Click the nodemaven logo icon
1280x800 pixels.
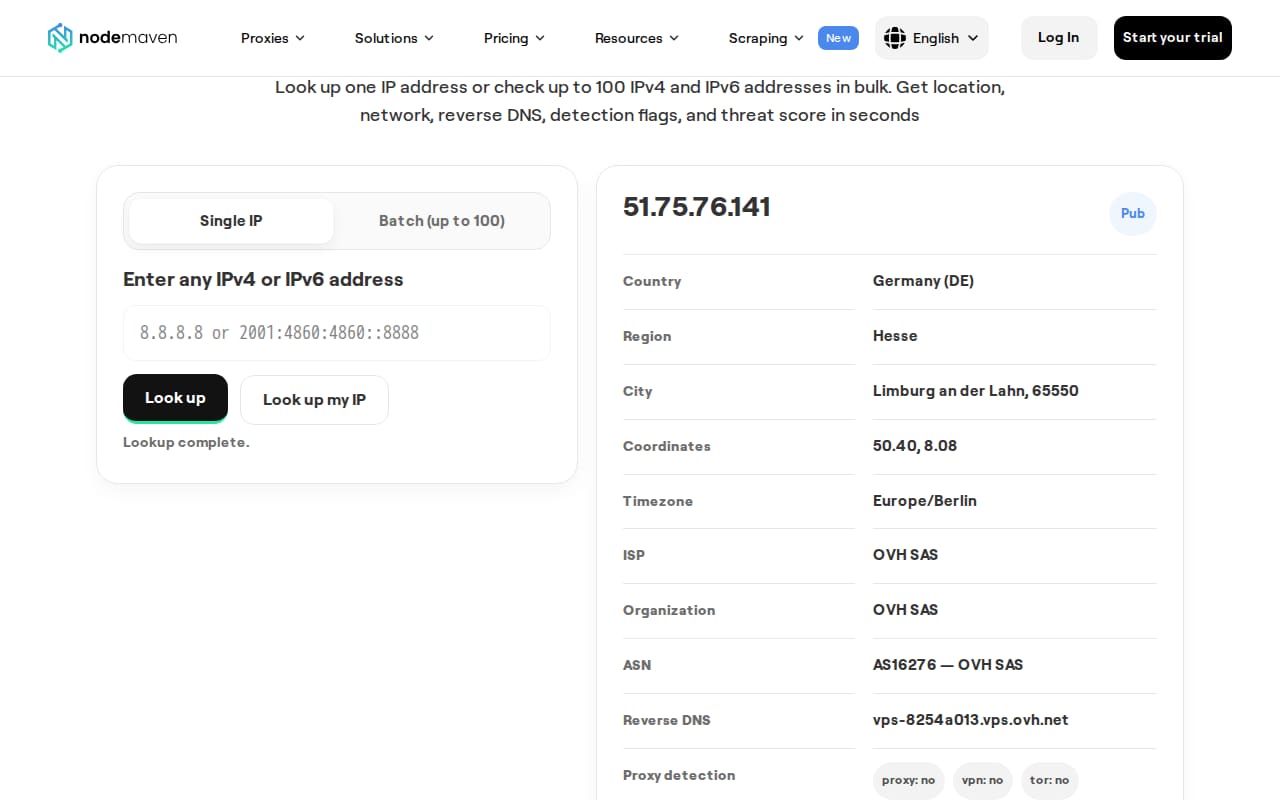pos(60,38)
